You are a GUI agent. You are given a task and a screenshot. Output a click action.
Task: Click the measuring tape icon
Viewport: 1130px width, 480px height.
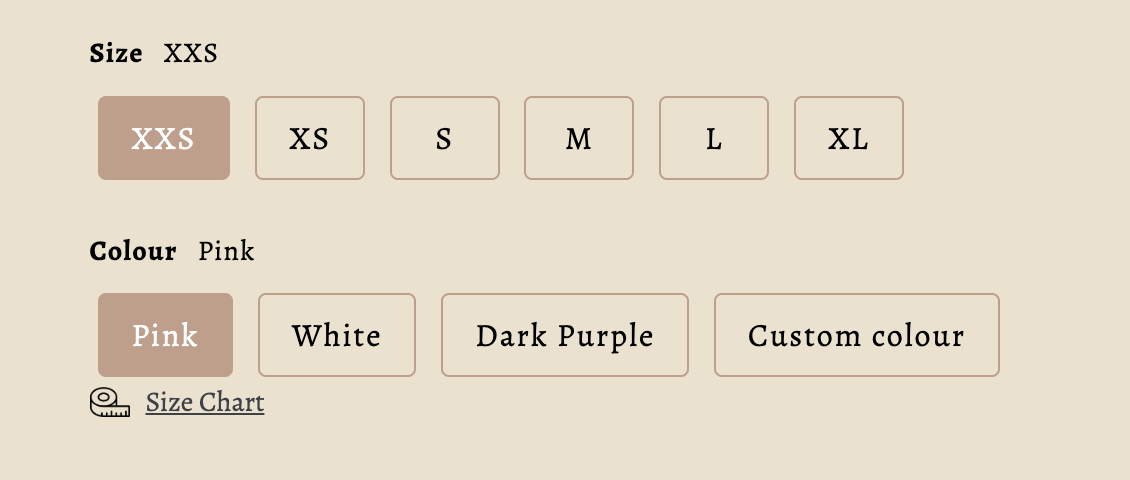point(110,403)
